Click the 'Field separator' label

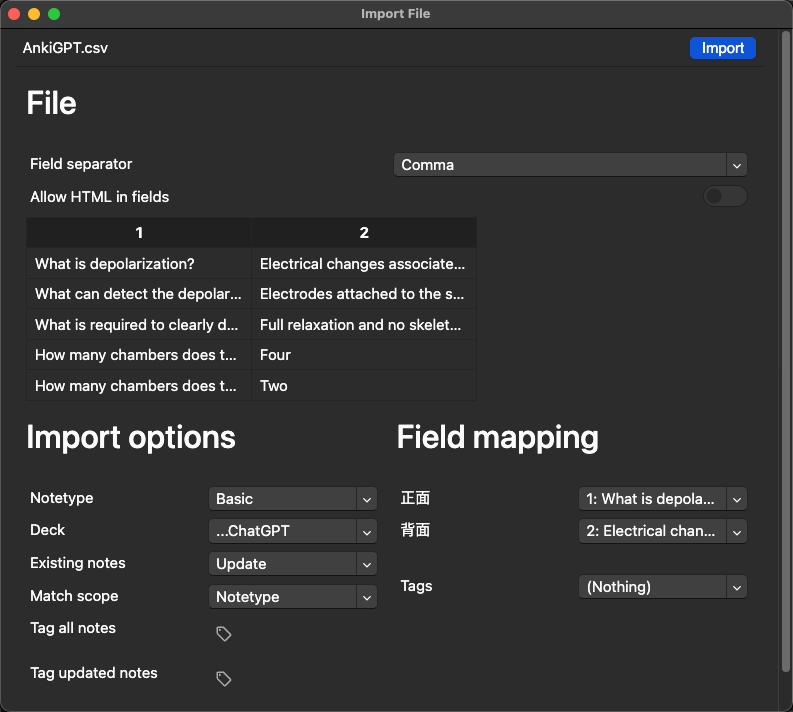click(x=81, y=164)
